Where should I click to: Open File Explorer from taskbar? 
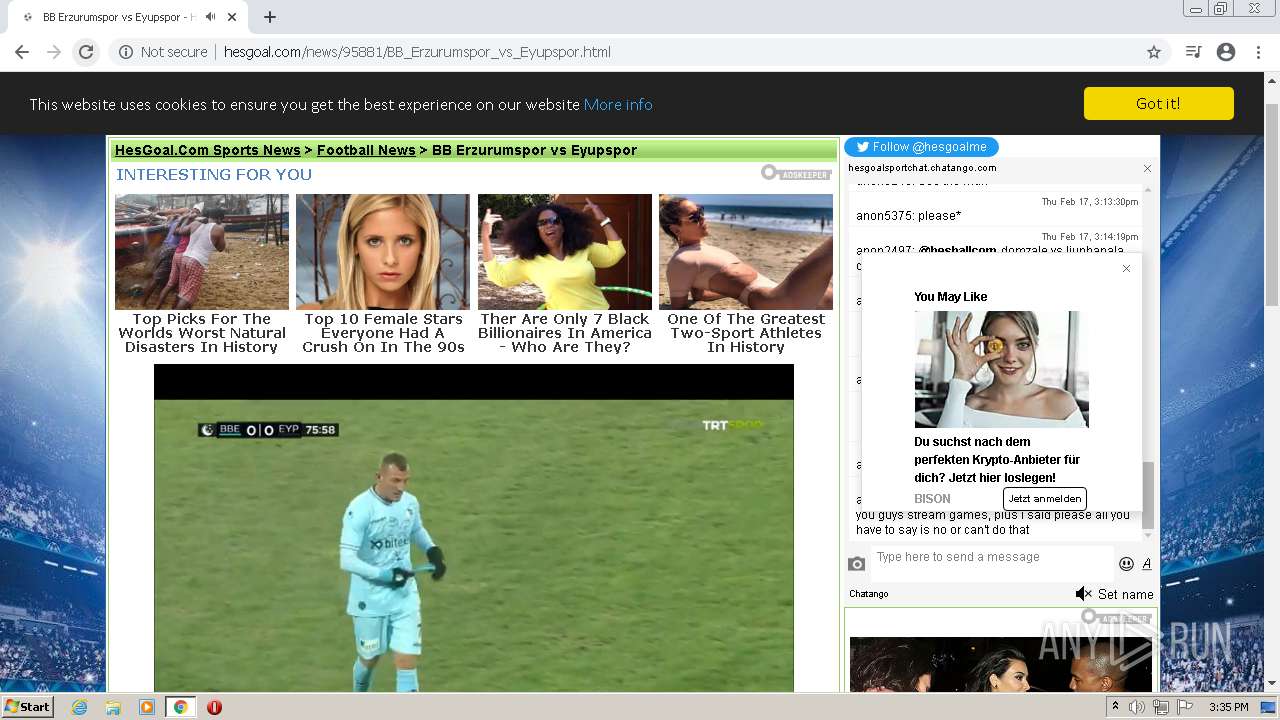pos(113,707)
